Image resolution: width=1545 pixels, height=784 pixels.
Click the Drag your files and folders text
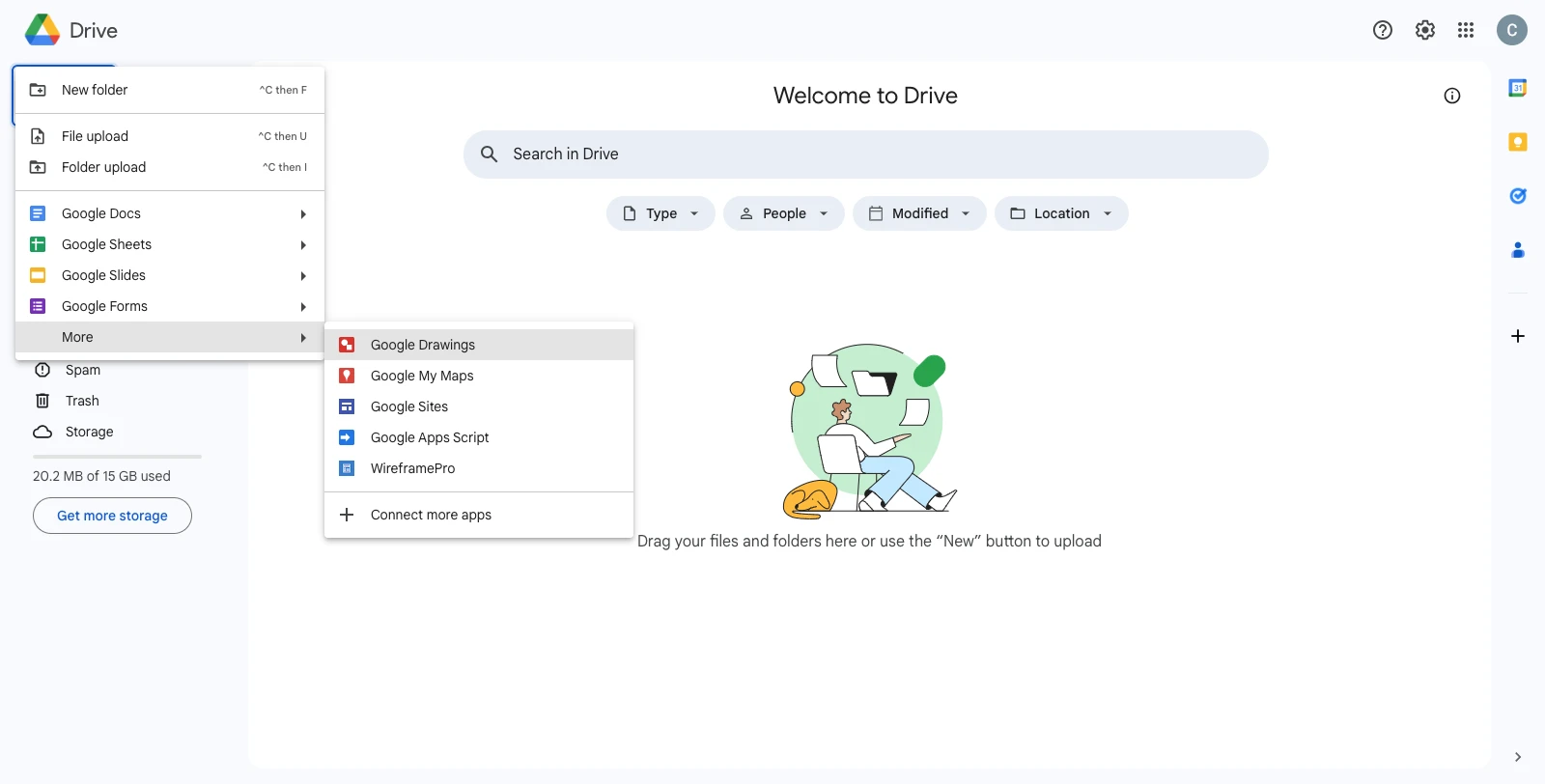[x=869, y=542]
